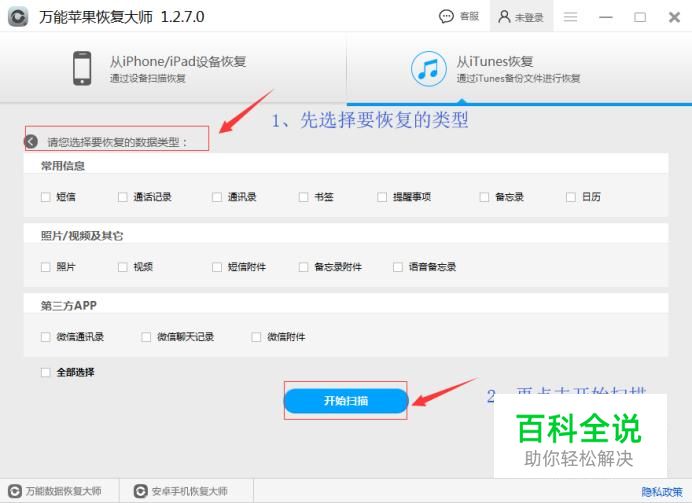Open customer service chat (客服)
Viewport: 692px width, 503px height.
[459, 17]
